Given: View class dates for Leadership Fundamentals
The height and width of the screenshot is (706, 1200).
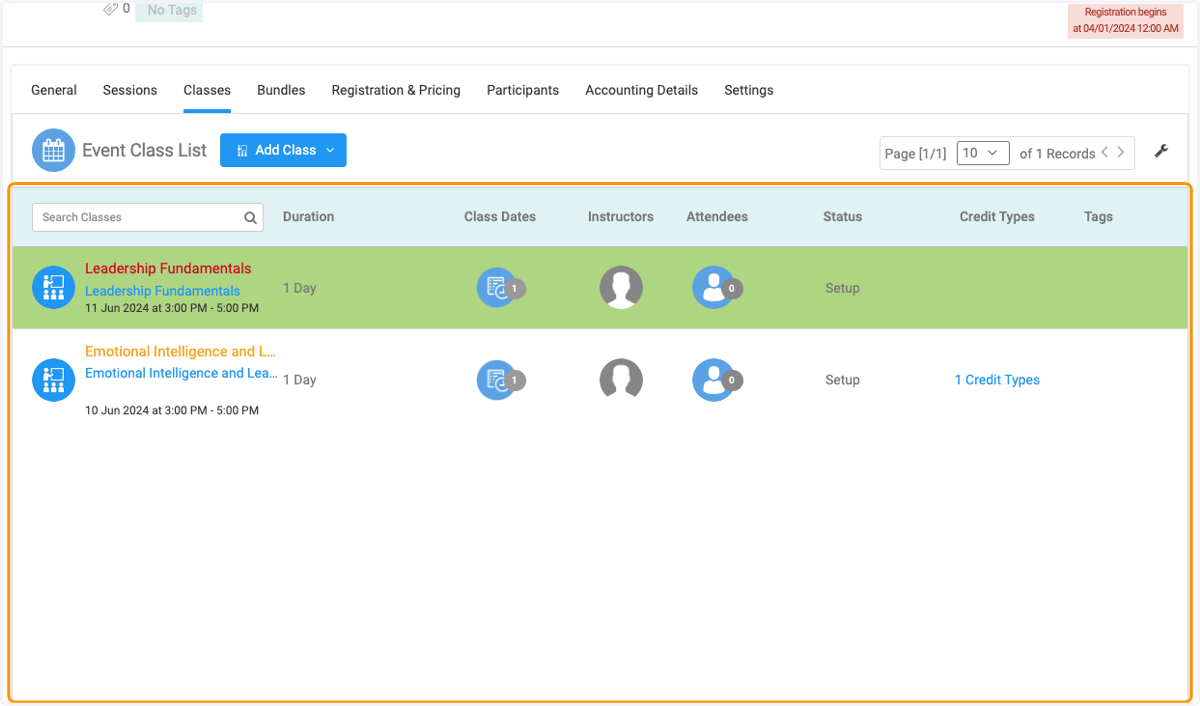Looking at the screenshot, I should pos(500,288).
